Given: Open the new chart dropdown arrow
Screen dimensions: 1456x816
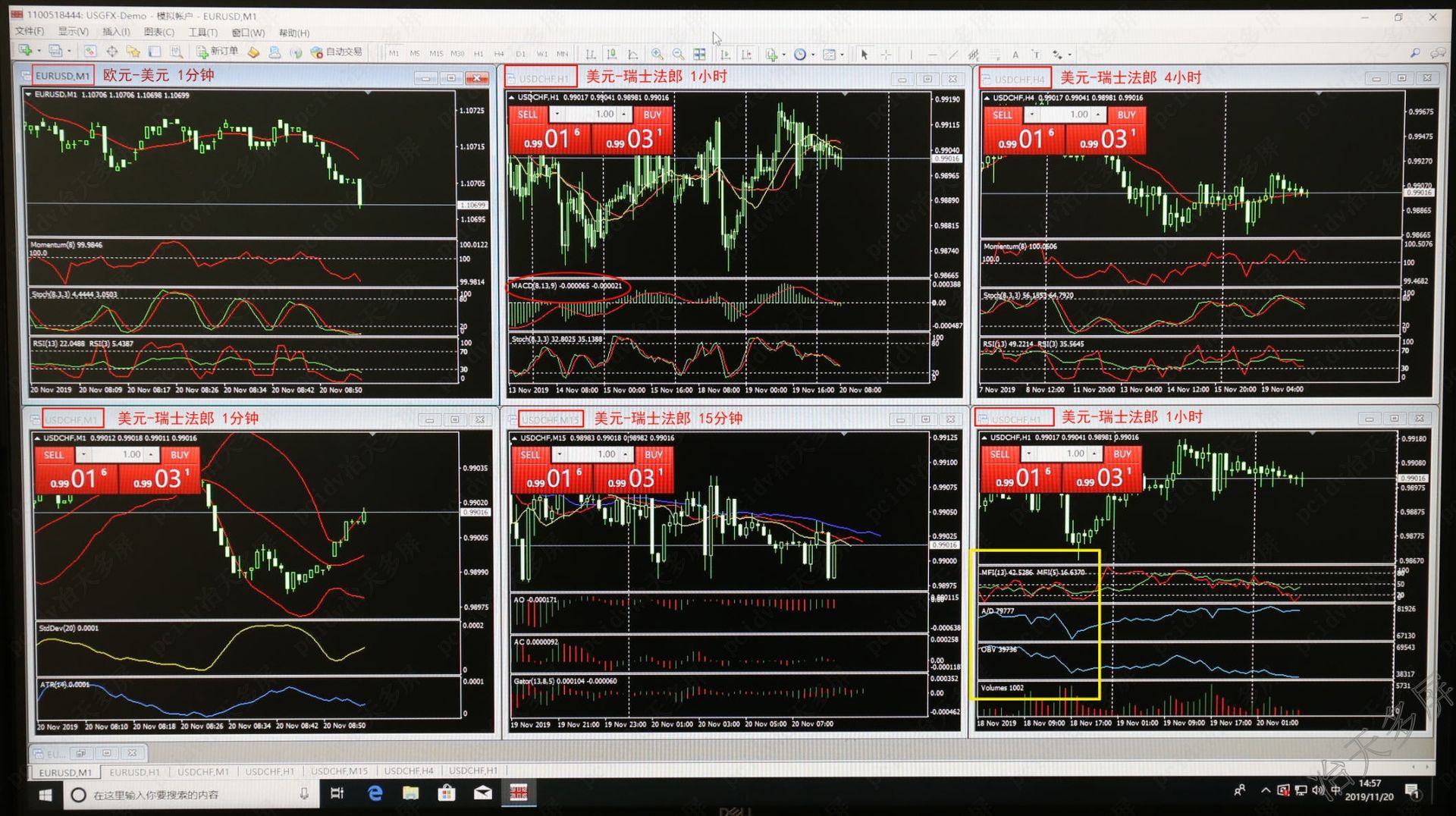Looking at the screenshot, I should [39, 51].
